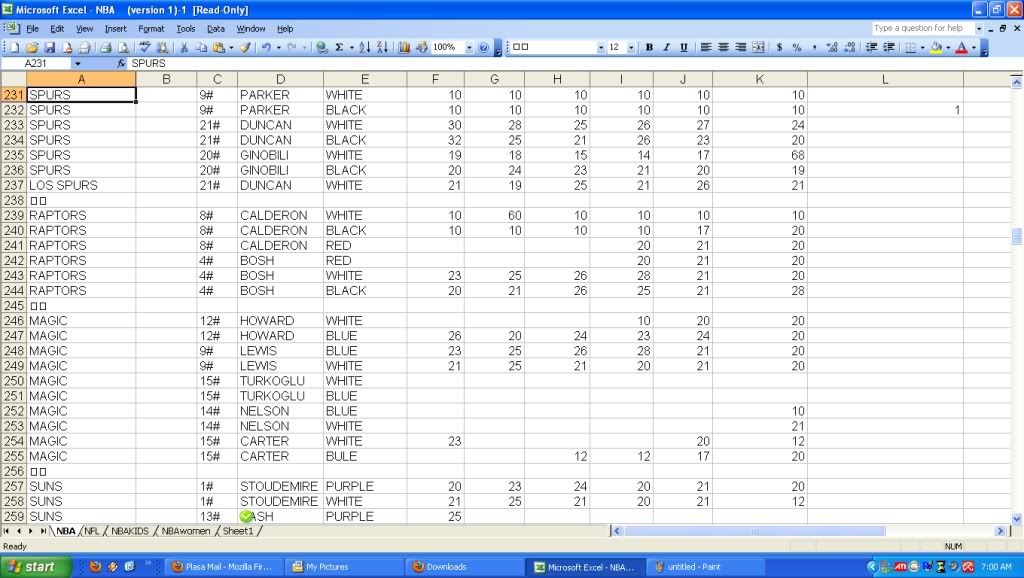The width and height of the screenshot is (1024, 578).
Task: Select cell with STOUDEMIRE in row 257
Action: tap(280, 487)
